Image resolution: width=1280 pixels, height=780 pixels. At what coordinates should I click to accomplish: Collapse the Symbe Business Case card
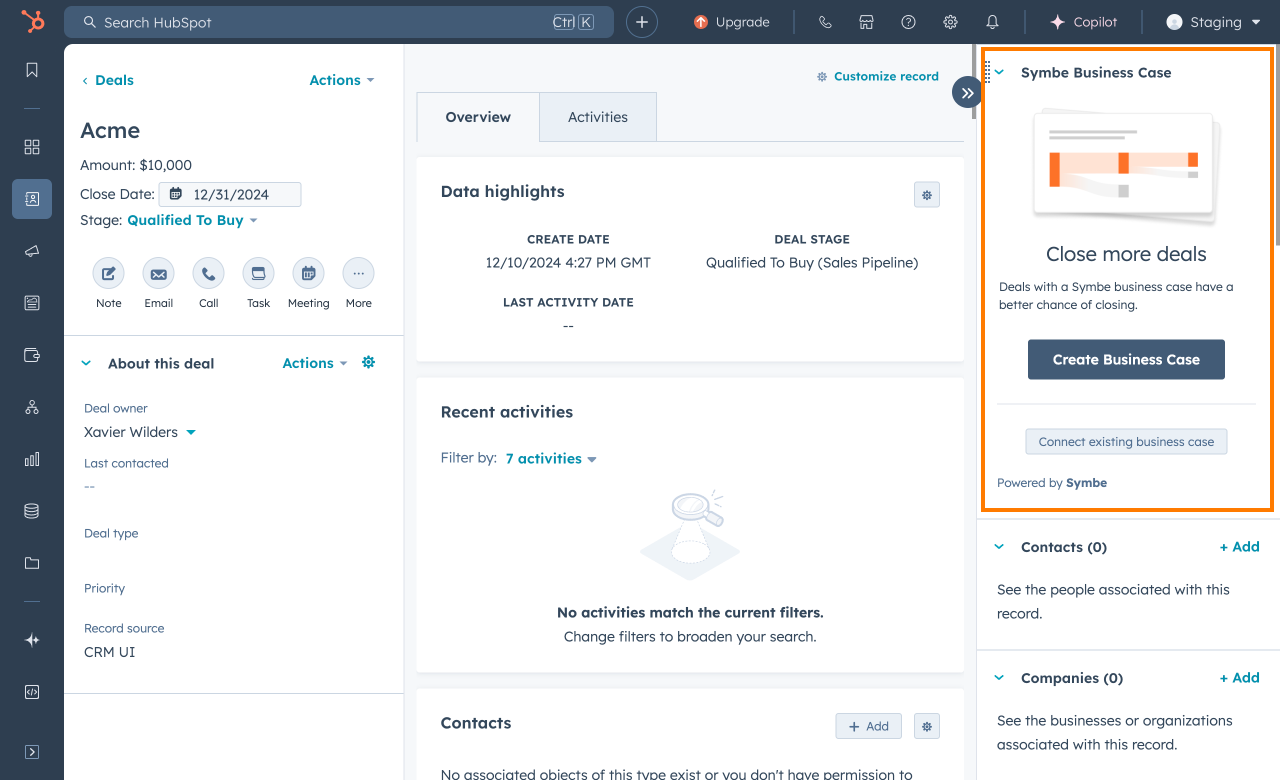click(x=999, y=72)
